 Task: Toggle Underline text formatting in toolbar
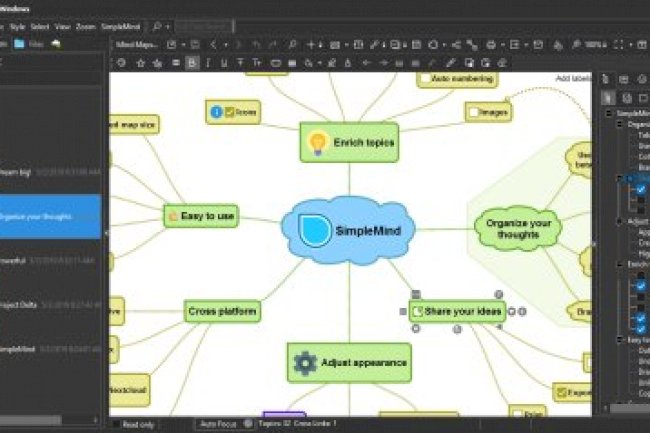(x=224, y=63)
